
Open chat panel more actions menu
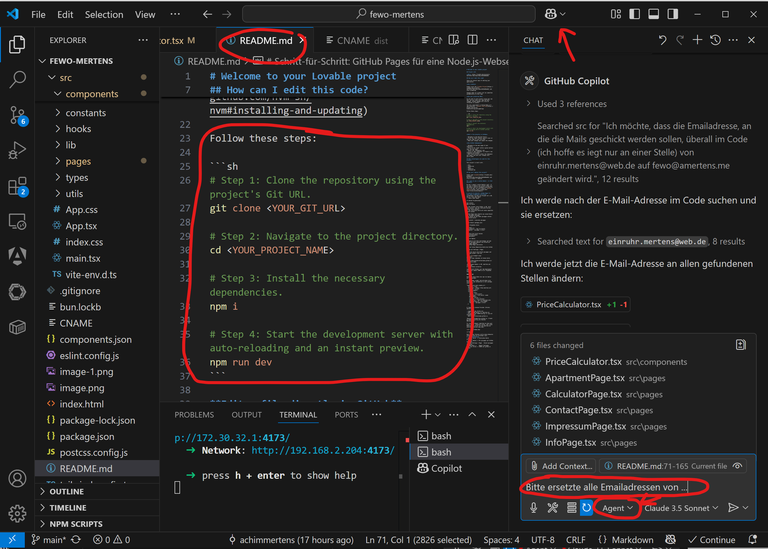coord(733,40)
